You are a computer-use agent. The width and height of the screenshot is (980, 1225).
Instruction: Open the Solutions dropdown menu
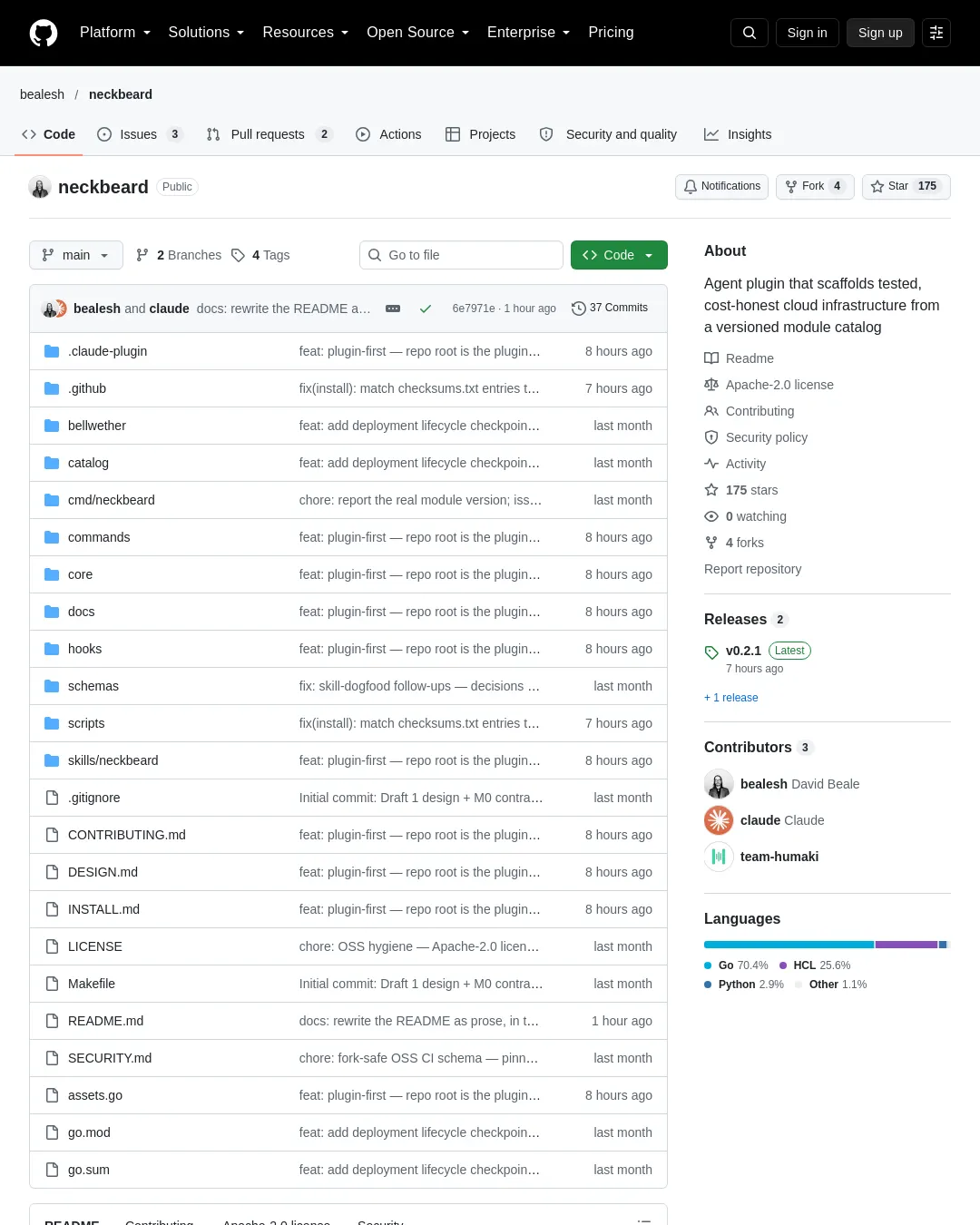tap(206, 33)
